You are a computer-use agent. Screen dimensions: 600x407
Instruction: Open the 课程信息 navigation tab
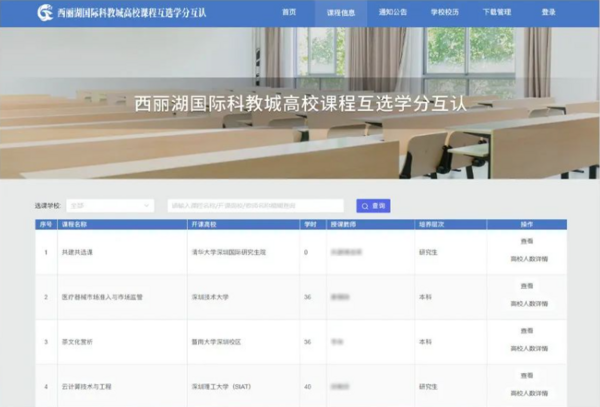[x=341, y=13]
